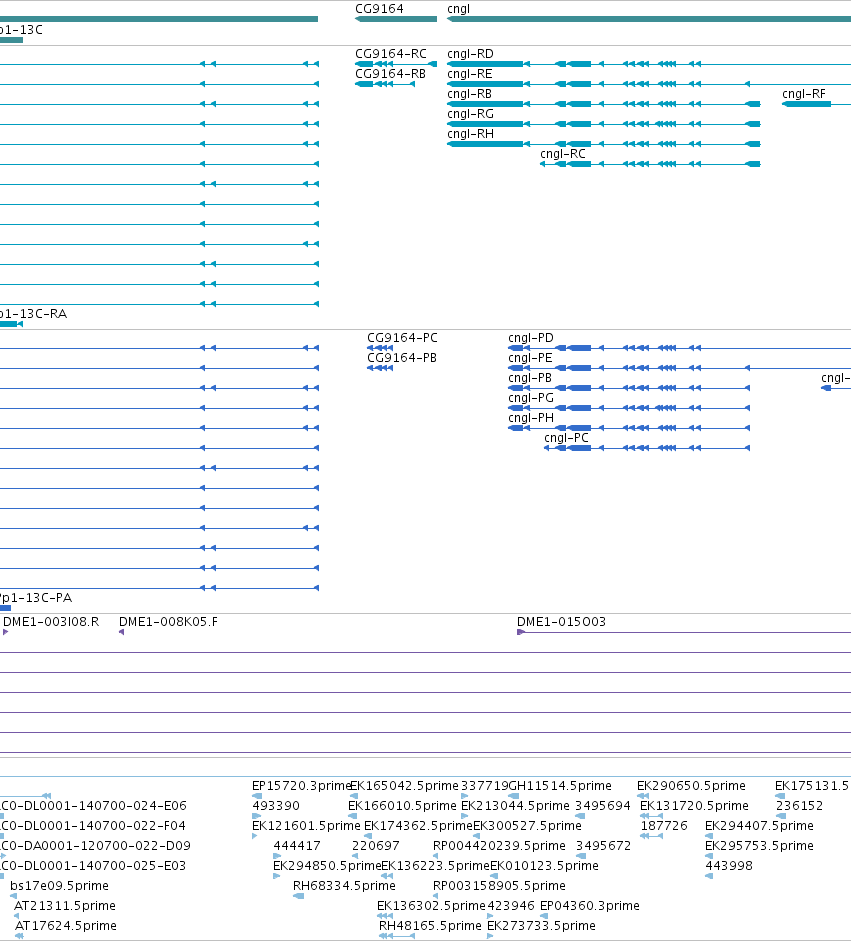Click the 220697 feature label

[x=376, y=846]
